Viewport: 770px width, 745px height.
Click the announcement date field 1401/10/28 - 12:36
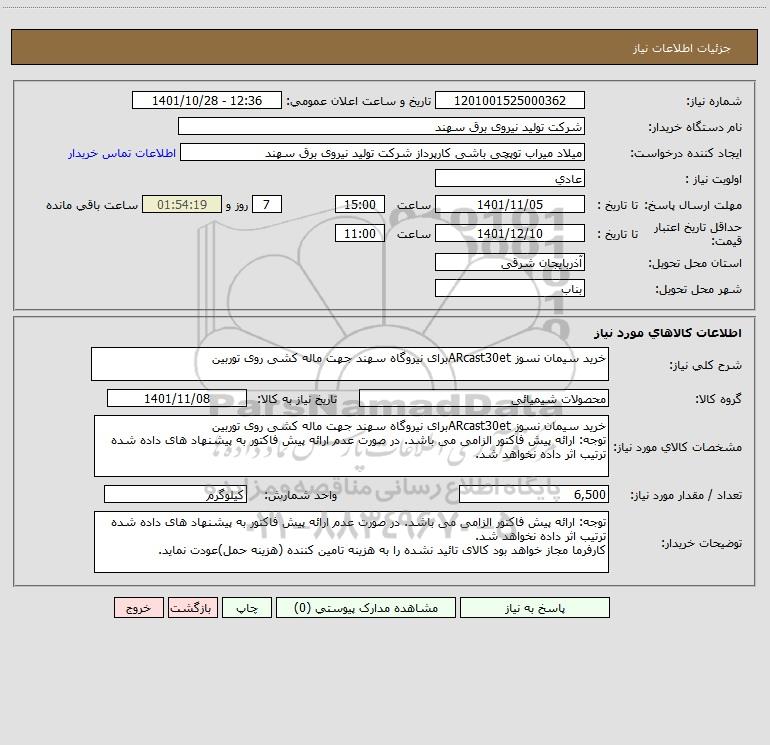(207, 100)
